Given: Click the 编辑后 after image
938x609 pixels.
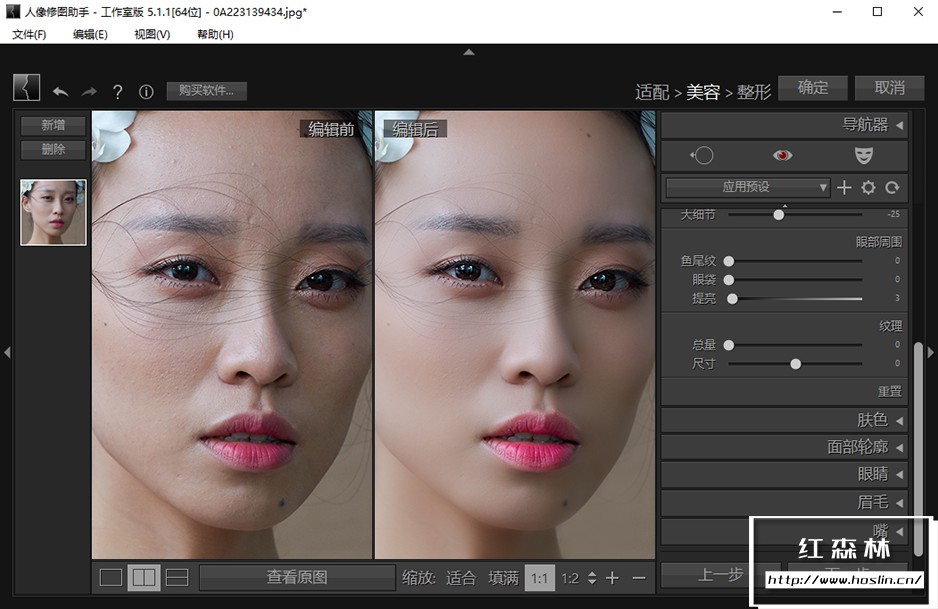Looking at the screenshot, I should click(x=515, y=334).
